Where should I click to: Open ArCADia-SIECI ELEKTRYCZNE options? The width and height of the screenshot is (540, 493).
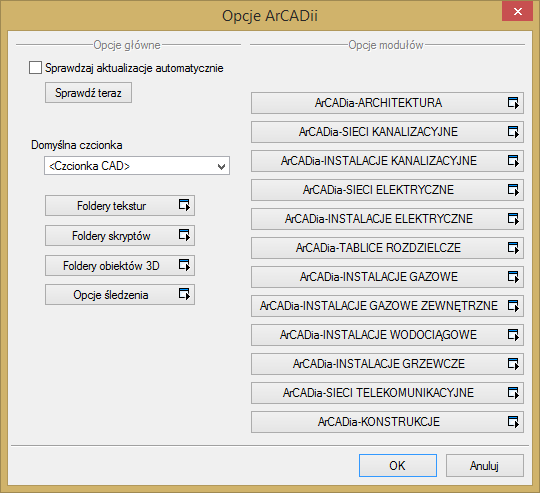coord(387,190)
